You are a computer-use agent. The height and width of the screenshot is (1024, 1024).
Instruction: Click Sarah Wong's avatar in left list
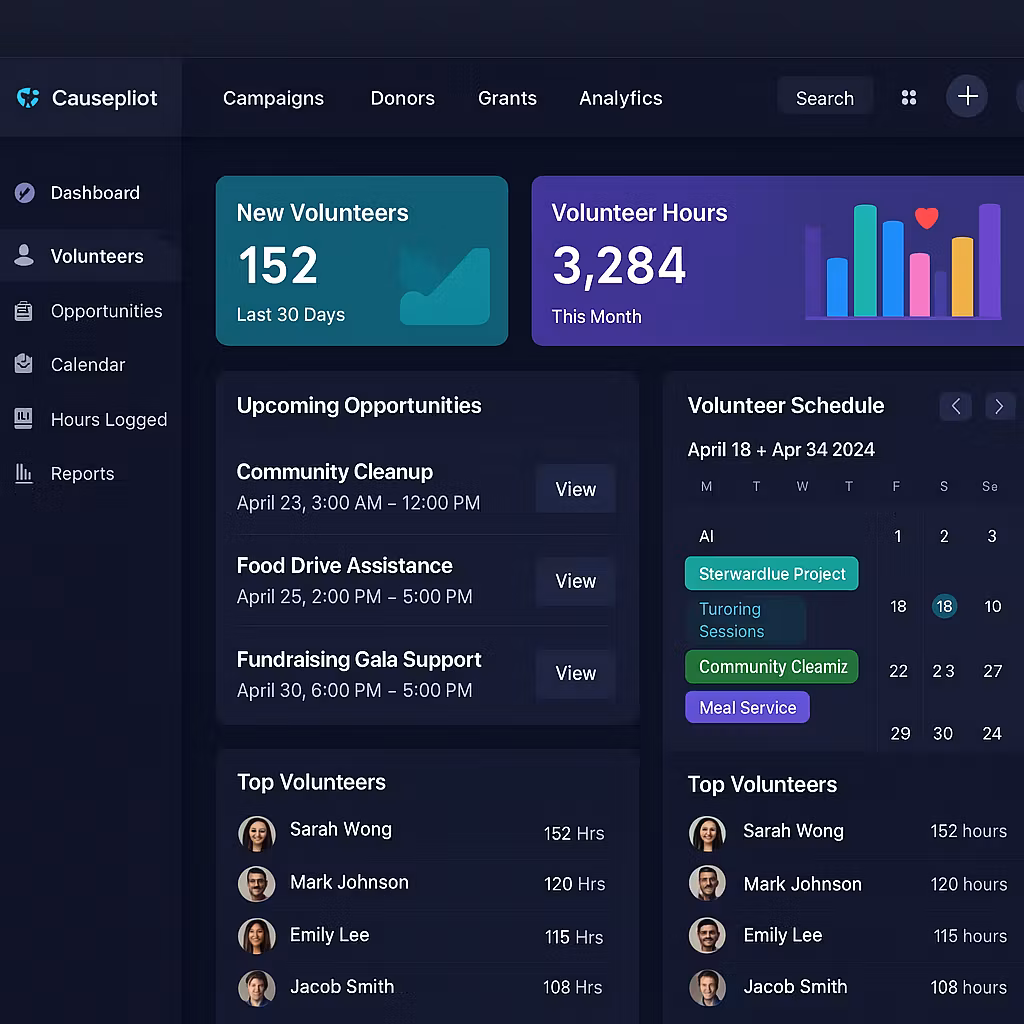pyautogui.click(x=257, y=832)
